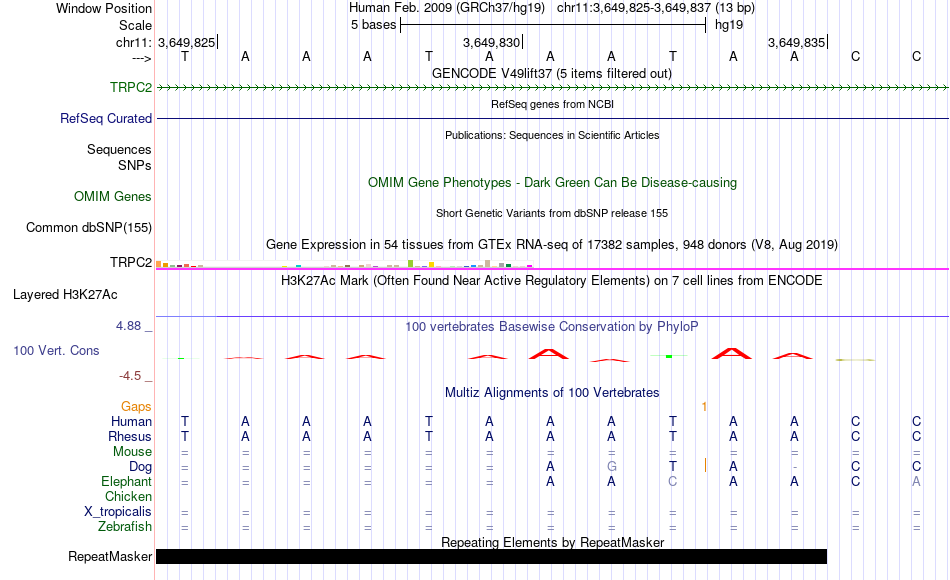Click the Dog species label
The height and width of the screenshot is (580, 950).
[140, 467]
